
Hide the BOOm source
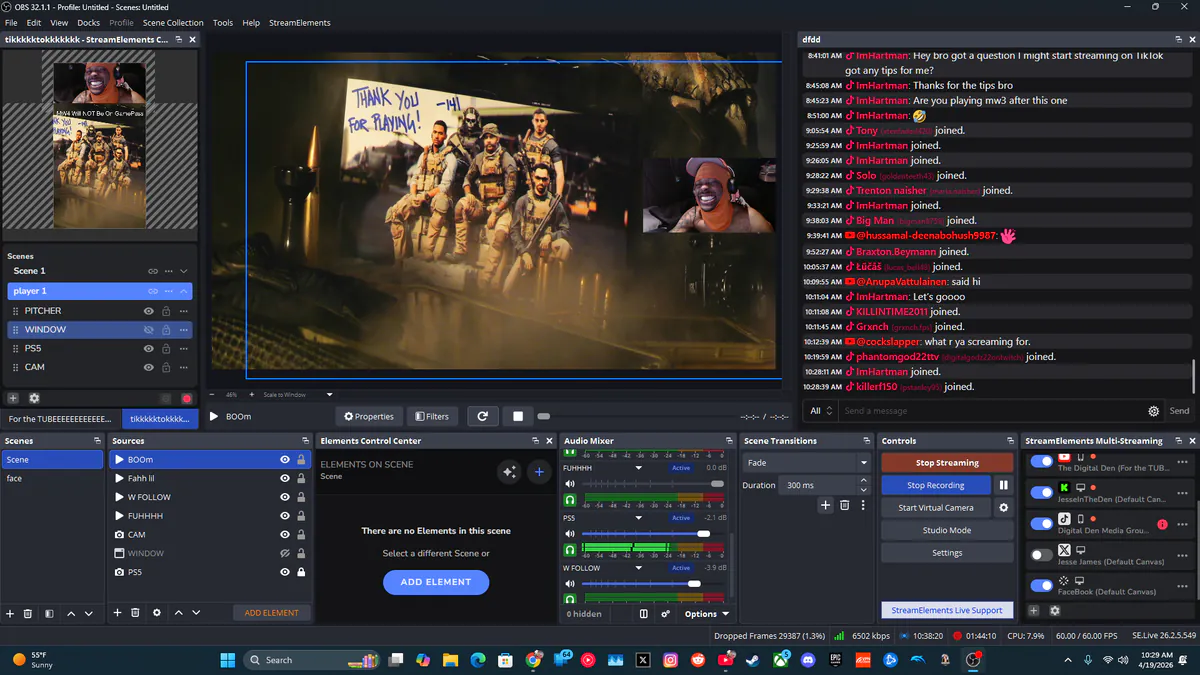click(285, 460)
